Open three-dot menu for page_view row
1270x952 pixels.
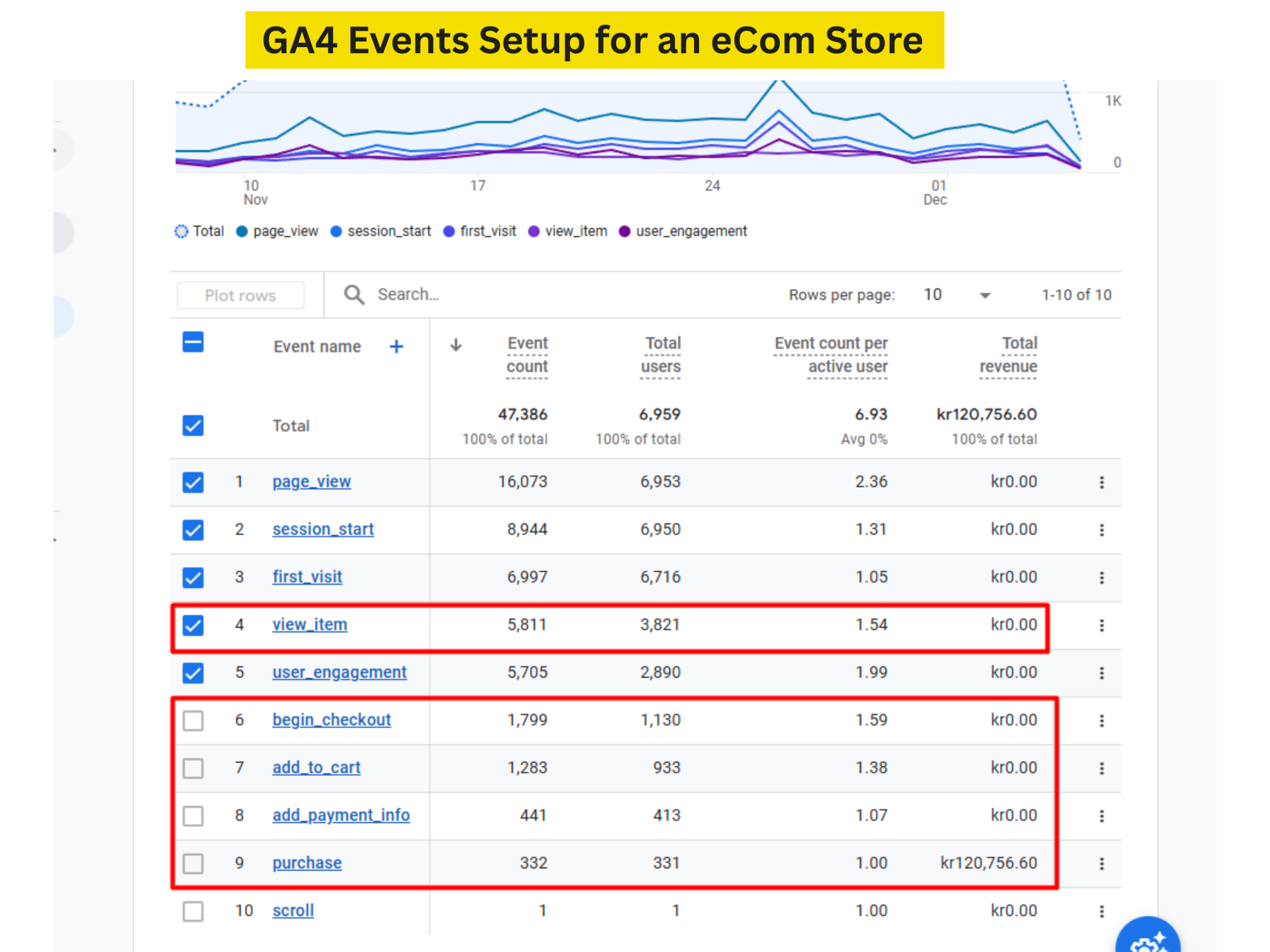coord(1101,482)
